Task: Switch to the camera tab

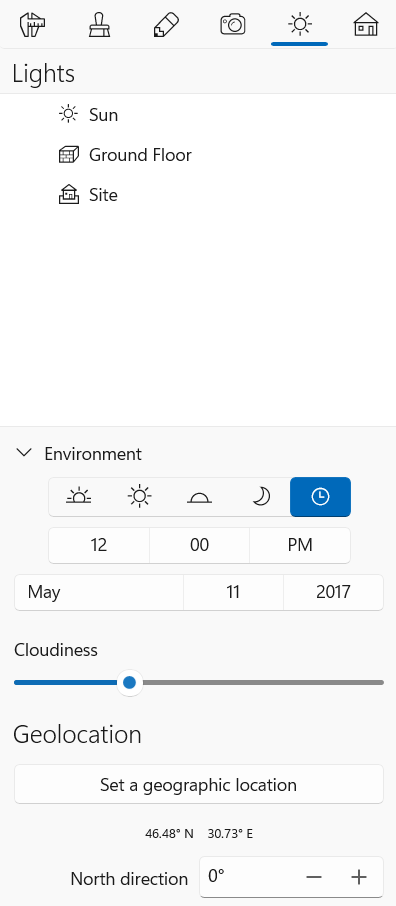Action: point(233,25)
